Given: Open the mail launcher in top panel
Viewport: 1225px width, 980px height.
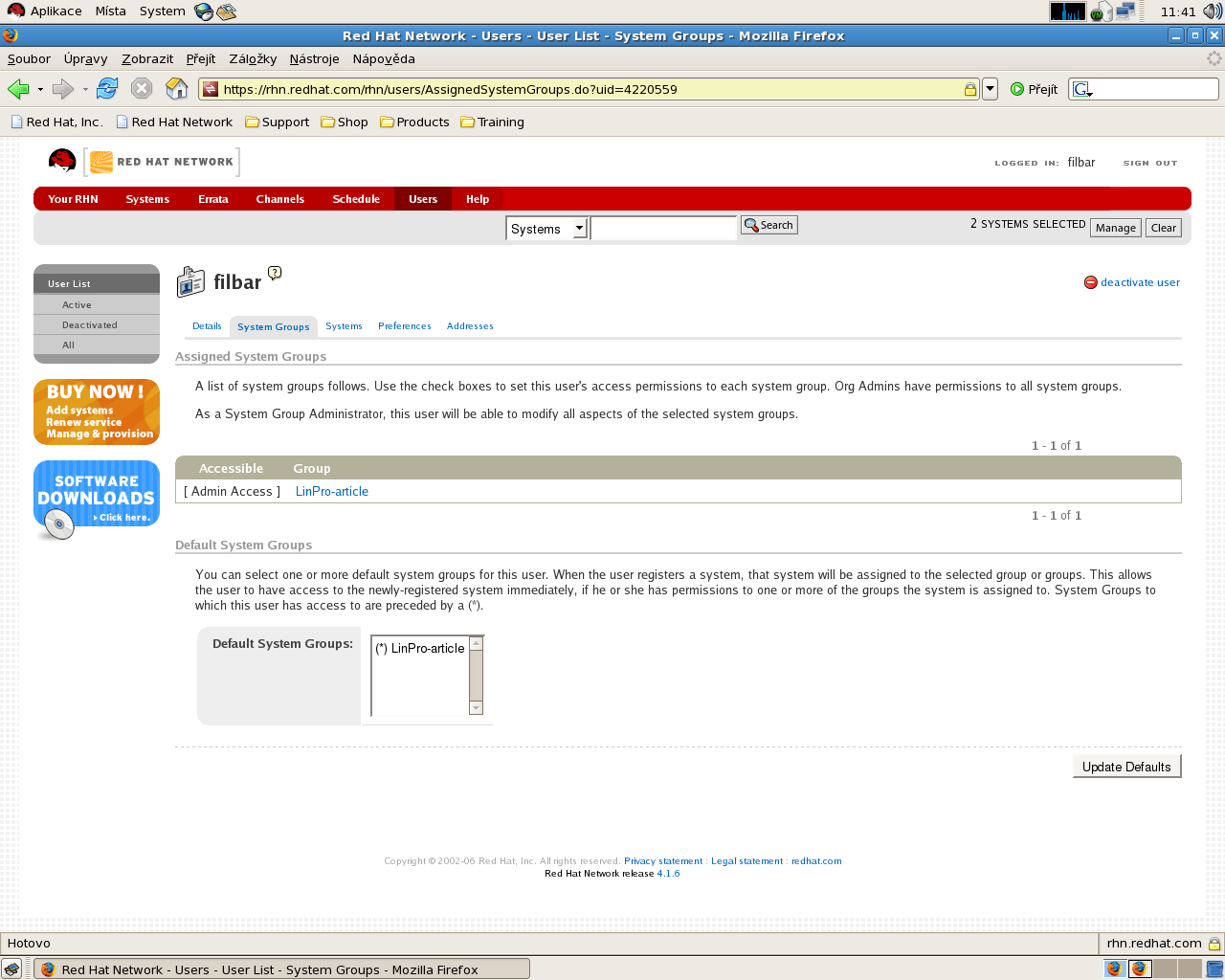Looking at the screenshot, I should pyautogui.click(x=227, y=11).
